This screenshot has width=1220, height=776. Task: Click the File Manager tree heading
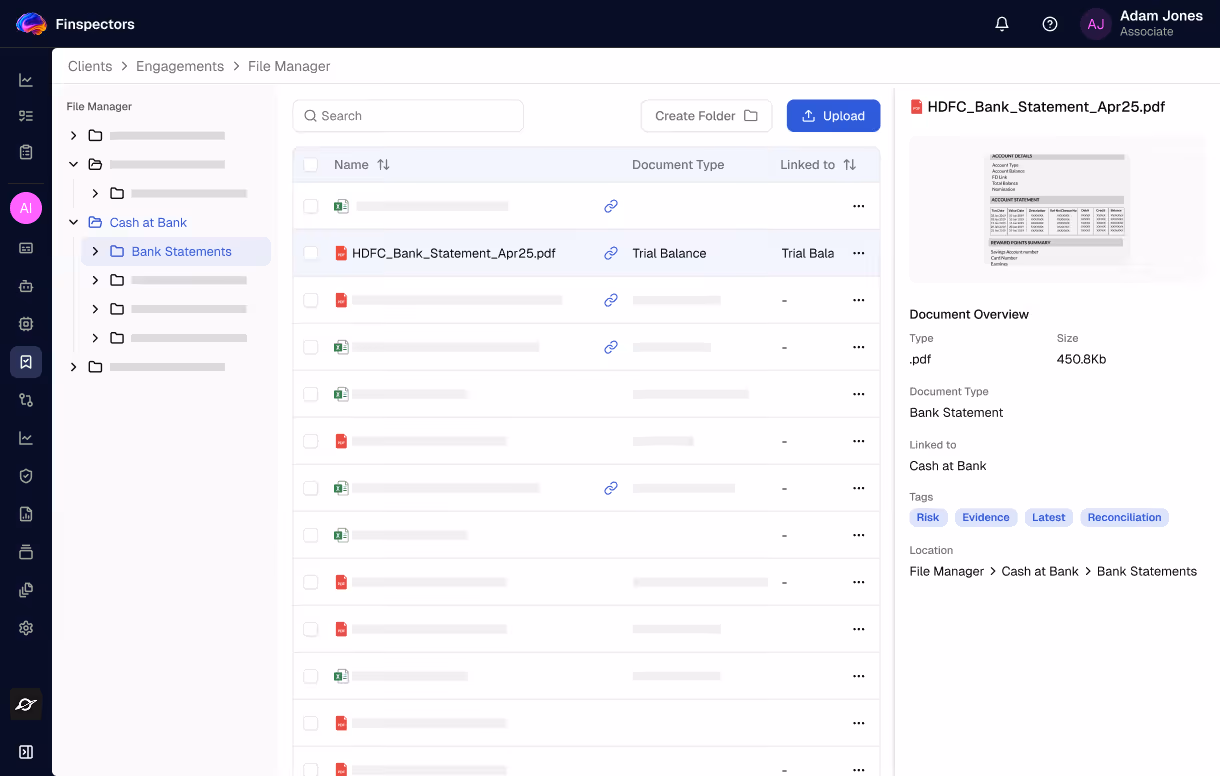[x=99, y=106]
